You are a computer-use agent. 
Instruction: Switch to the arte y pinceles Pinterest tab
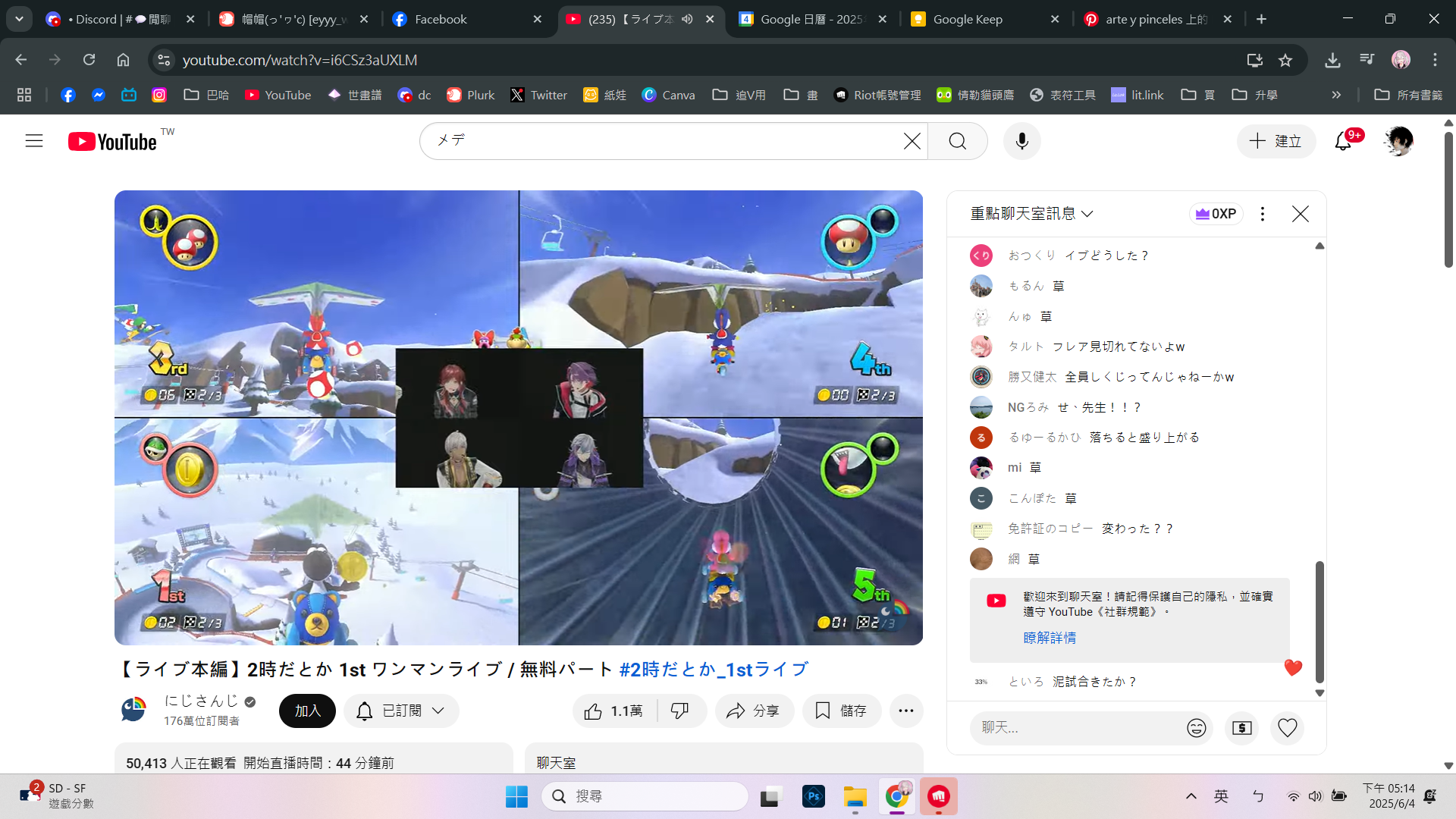pos(1156,20)
